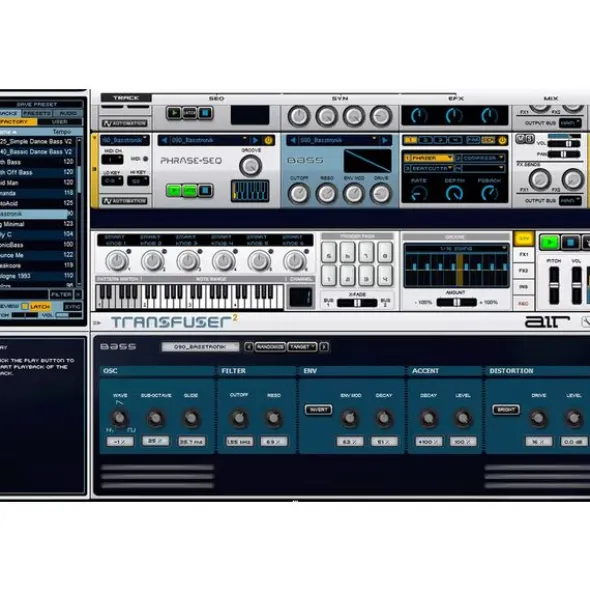Open settings with the wrench icon
590x591 pixels.
point(585,322)
